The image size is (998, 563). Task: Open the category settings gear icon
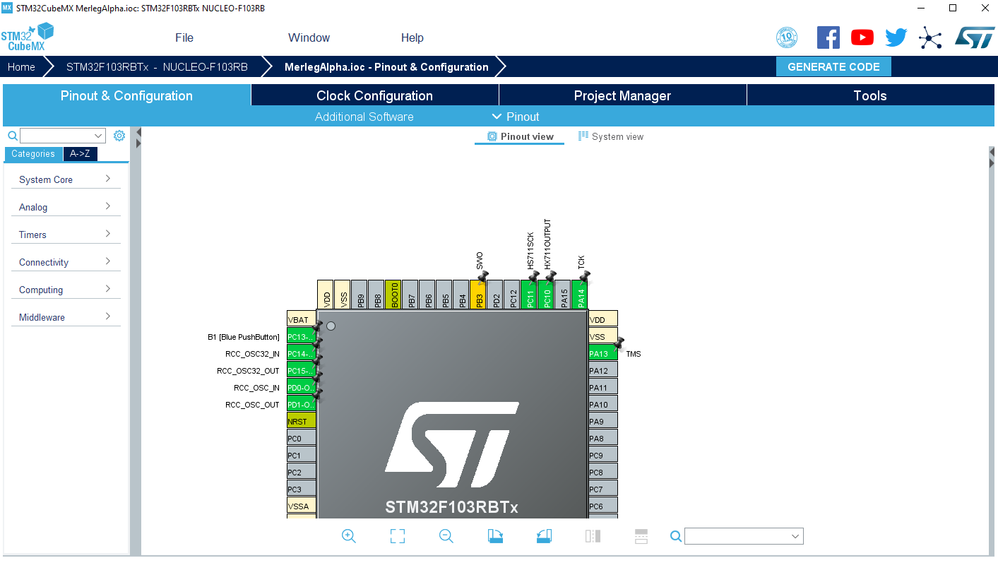(119, 136)
